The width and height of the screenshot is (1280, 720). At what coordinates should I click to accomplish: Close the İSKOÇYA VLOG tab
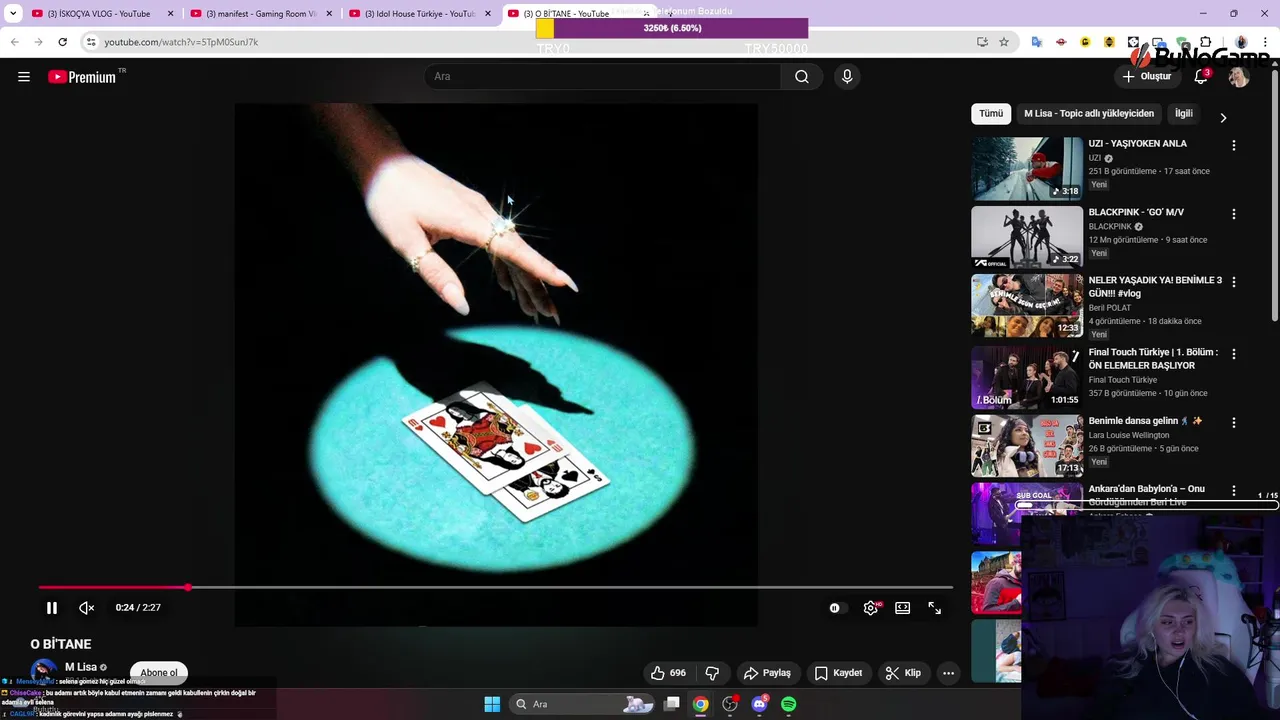(x=170, y=14)
